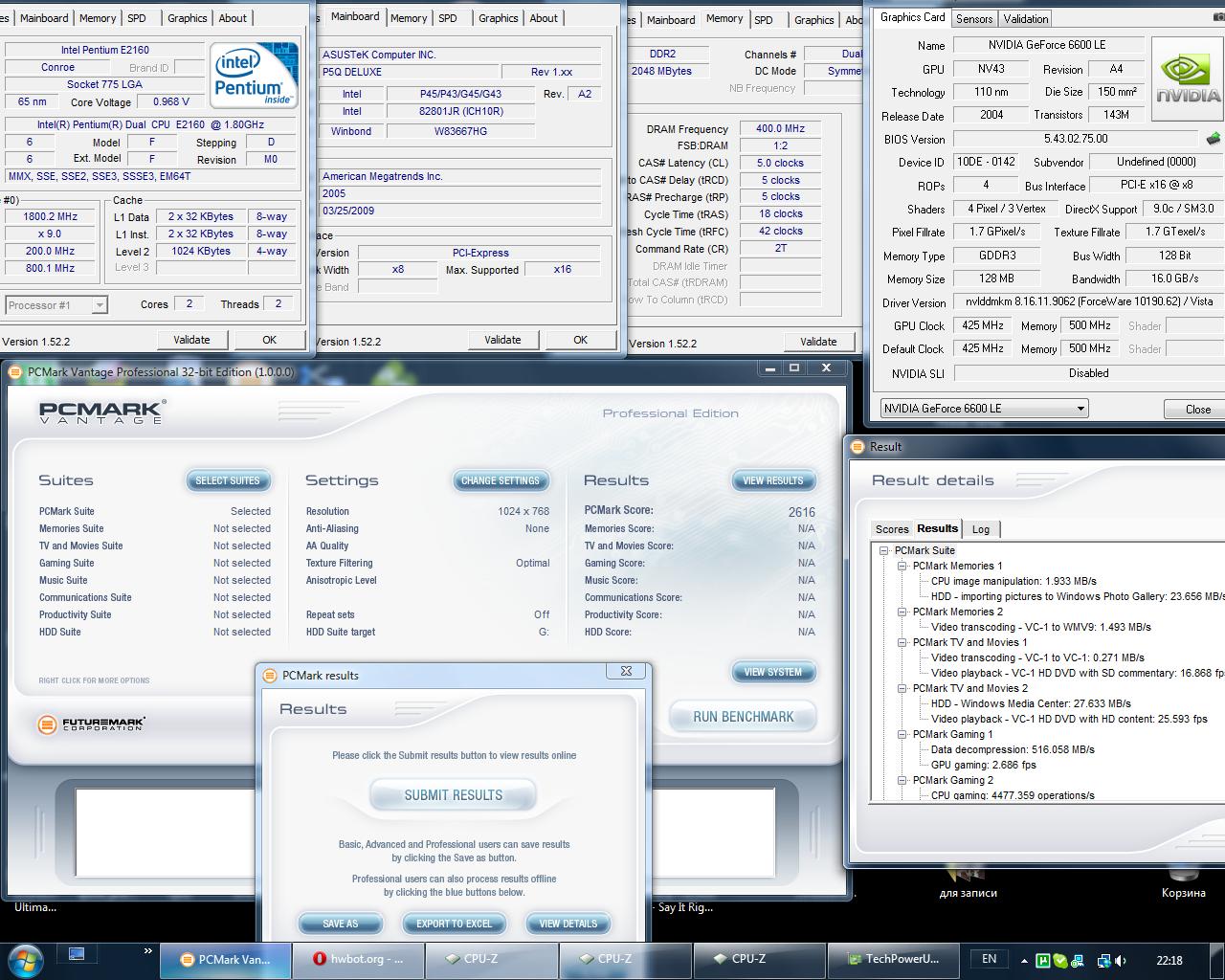The image size is (1225, 980).
Task: Click the VIEW RESULTS button
Action: (773, 480)
